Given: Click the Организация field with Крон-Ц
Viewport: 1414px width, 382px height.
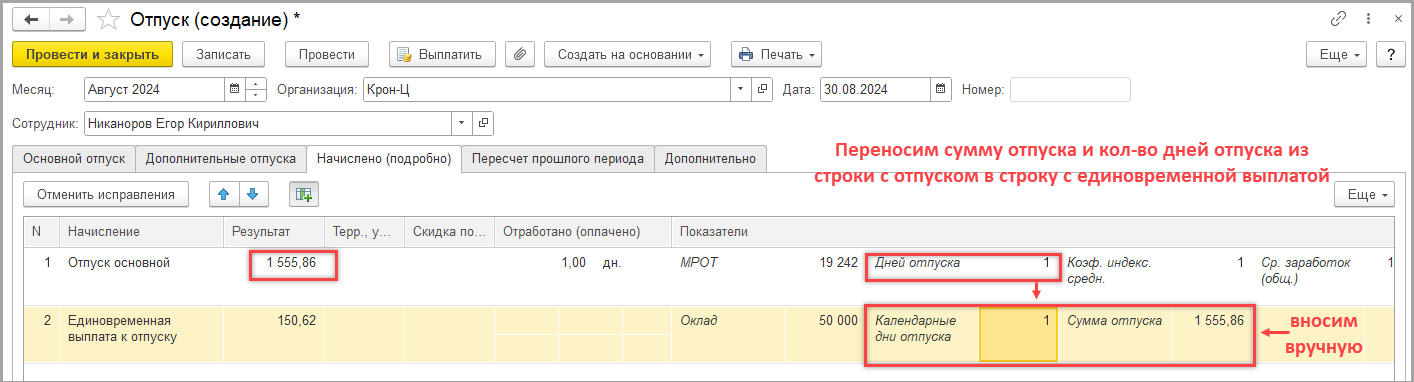Looking at the screenshot, I should (x=547, y=89).
